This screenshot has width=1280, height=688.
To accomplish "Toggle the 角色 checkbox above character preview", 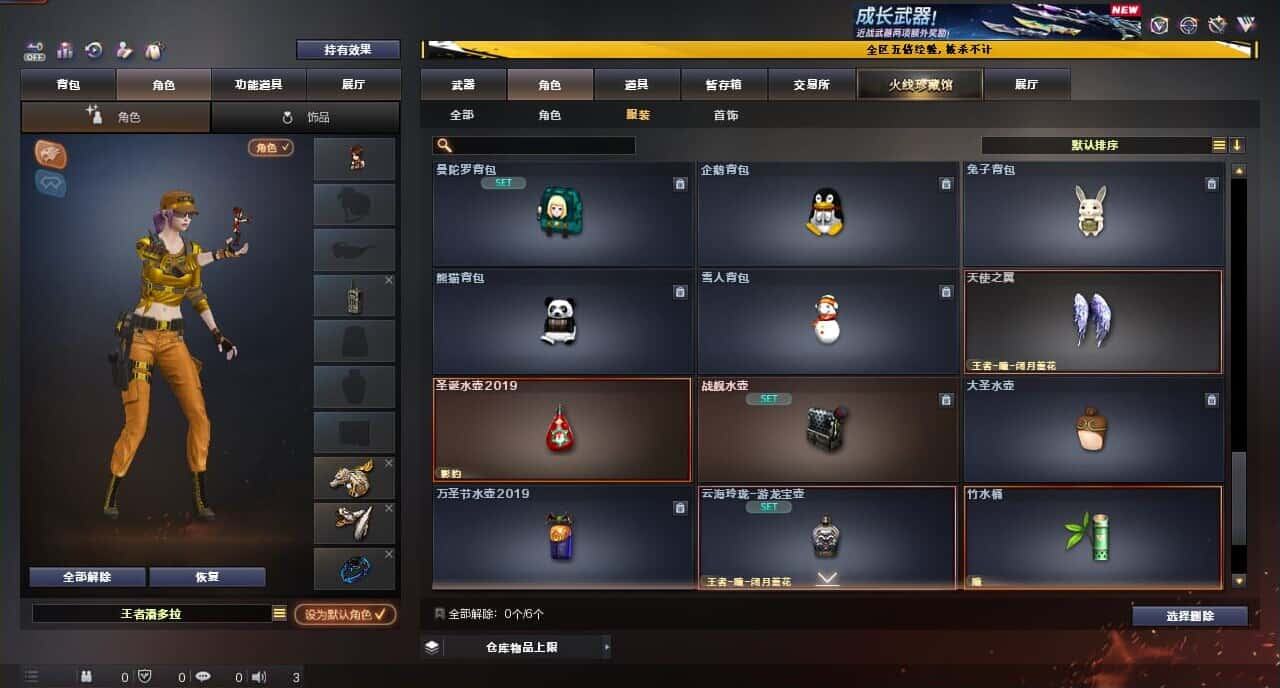I will click(271, 147).
